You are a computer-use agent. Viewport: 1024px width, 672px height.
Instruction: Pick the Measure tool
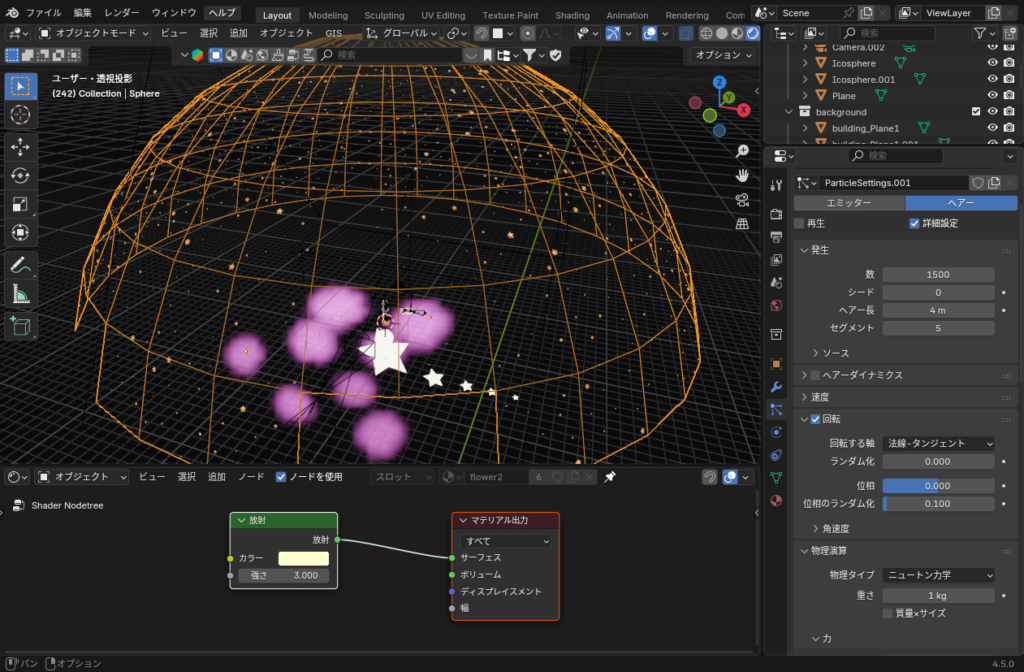coord(20,294)
